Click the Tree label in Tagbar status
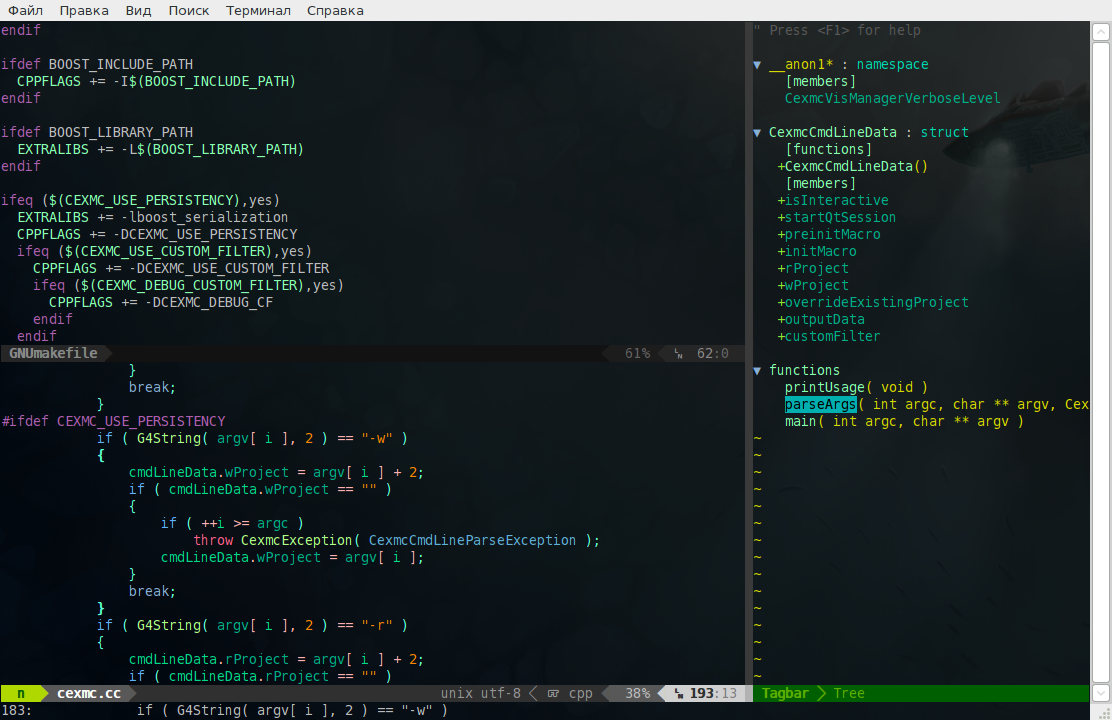 [849, 694]
